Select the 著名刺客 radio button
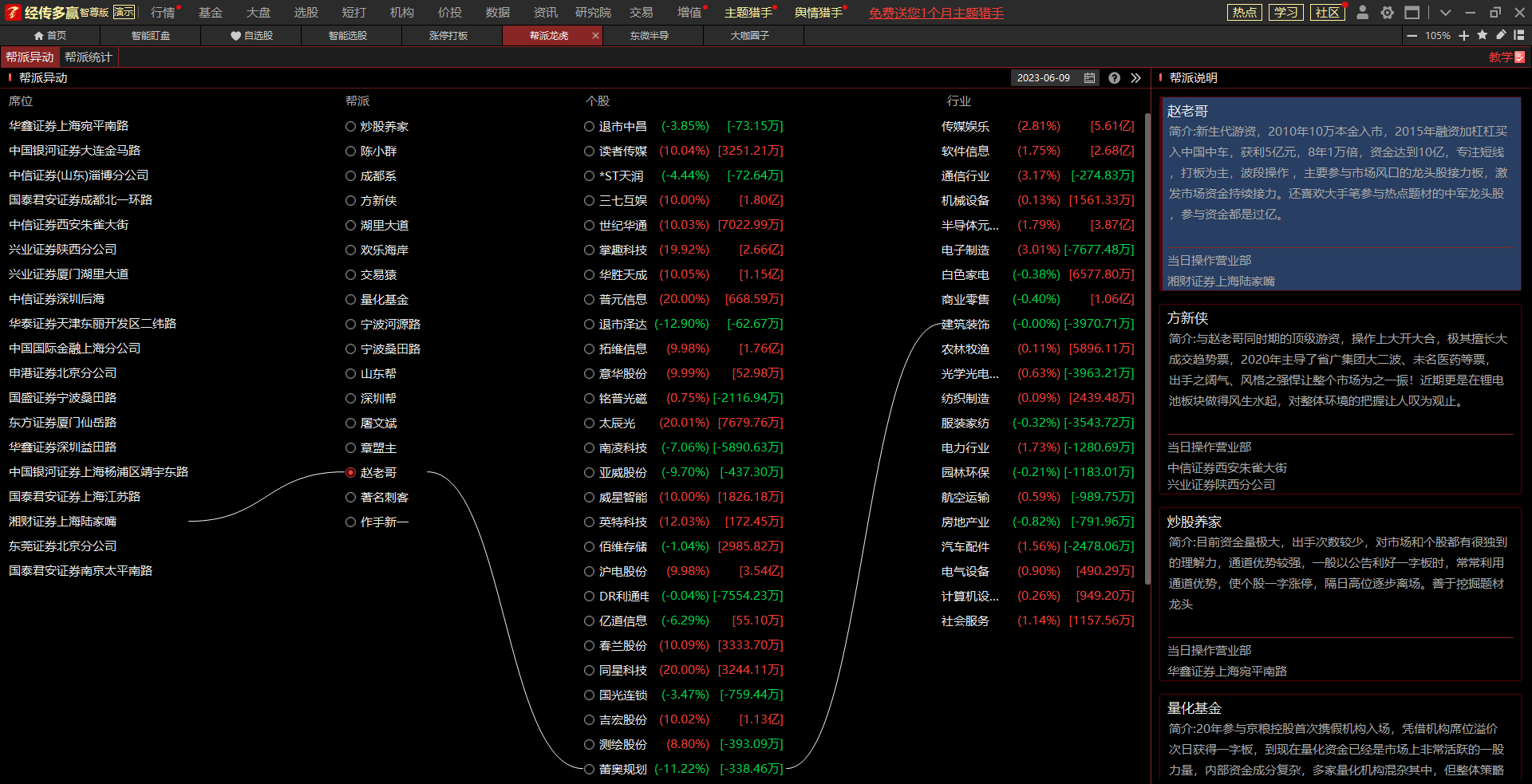Viewport: 1532px width, 784px height. click(x=350, y=497)
